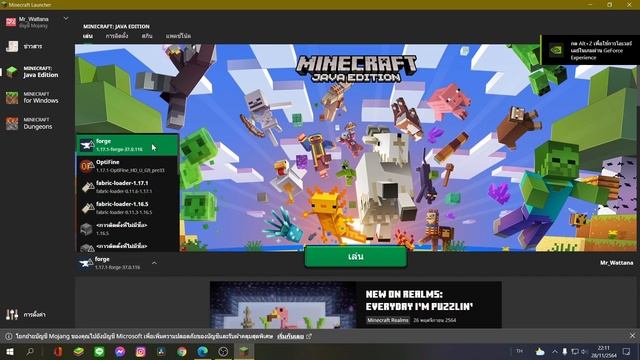The height and width of the screenshot is (360, 640).
Task: Click the Minecraft Launcher taskbar icon
Action: 244,351
